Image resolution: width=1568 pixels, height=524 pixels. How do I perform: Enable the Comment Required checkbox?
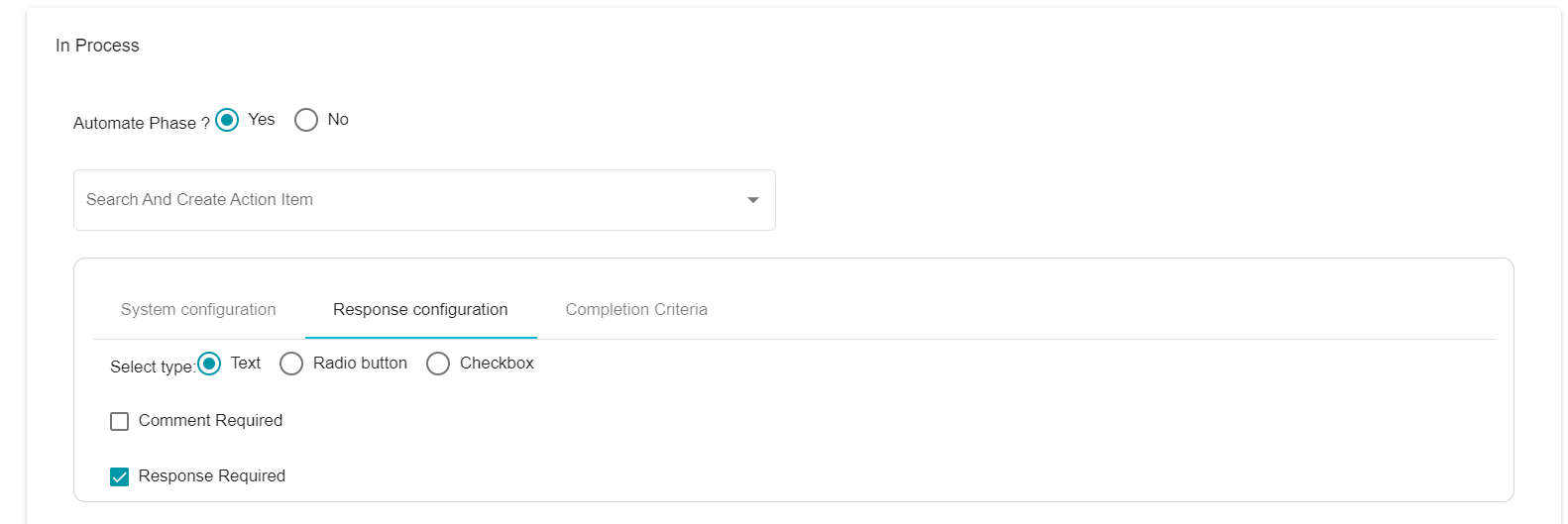(120, 422)
